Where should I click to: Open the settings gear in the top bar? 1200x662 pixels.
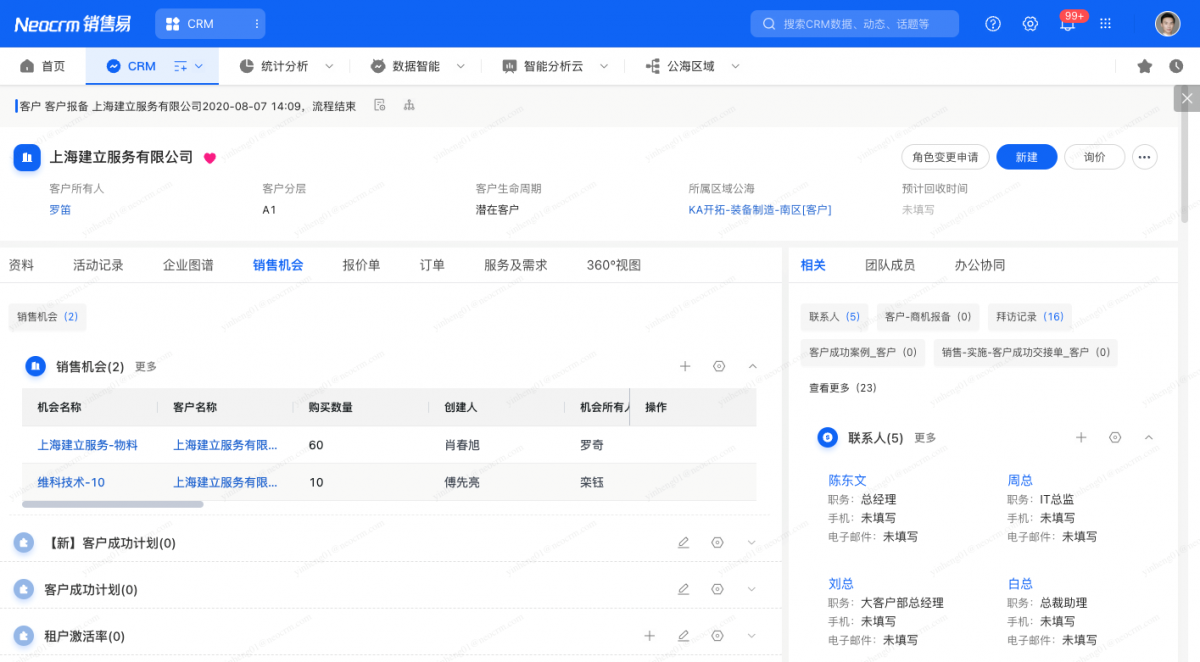click(x=1030, y=23)
